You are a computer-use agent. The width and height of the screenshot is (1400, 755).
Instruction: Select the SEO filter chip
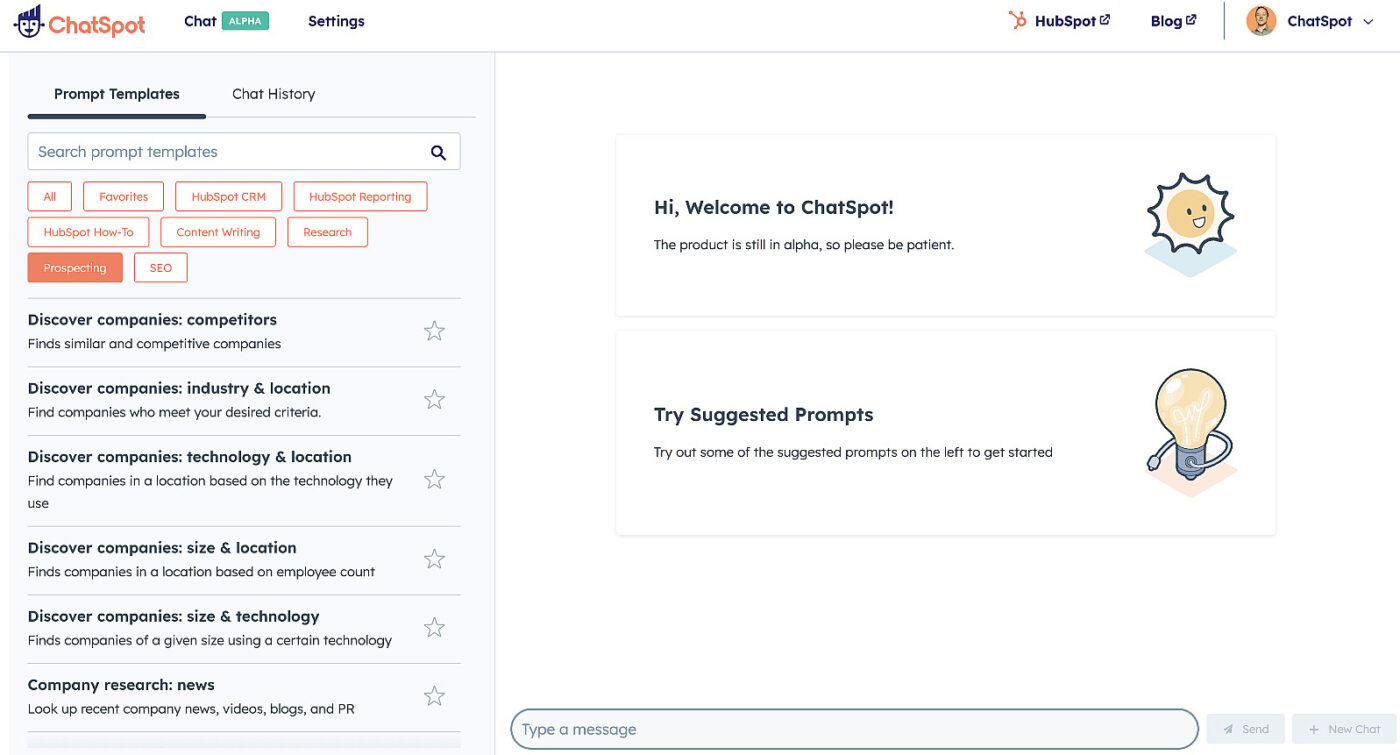point(161,268)
